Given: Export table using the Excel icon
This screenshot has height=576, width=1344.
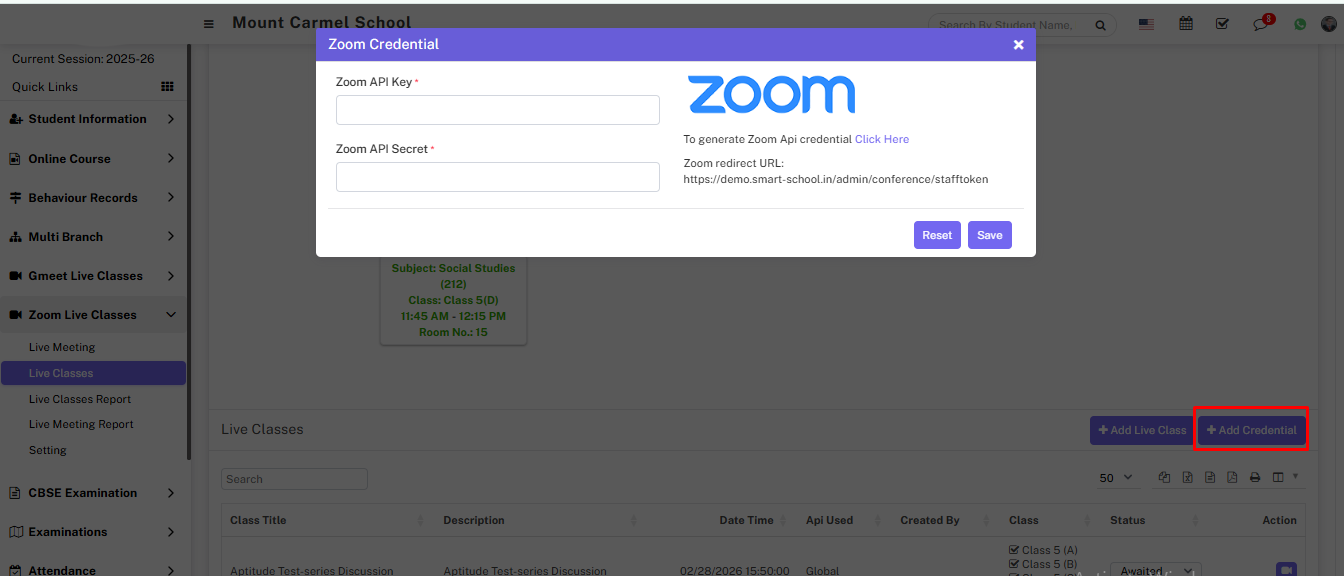Looking at the screenshot, I should click(1187, 478).
